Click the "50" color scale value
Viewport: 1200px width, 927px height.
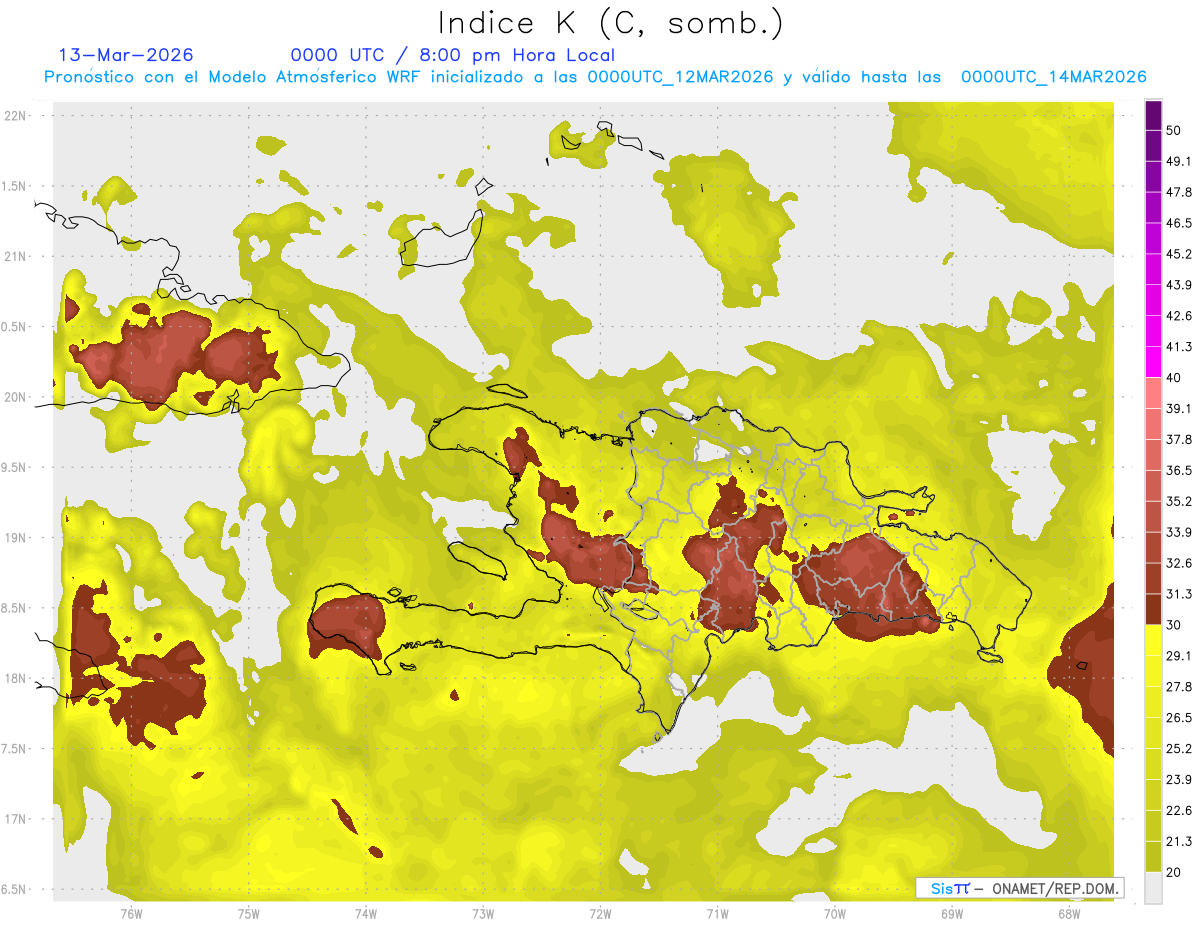click(1174, 131)
